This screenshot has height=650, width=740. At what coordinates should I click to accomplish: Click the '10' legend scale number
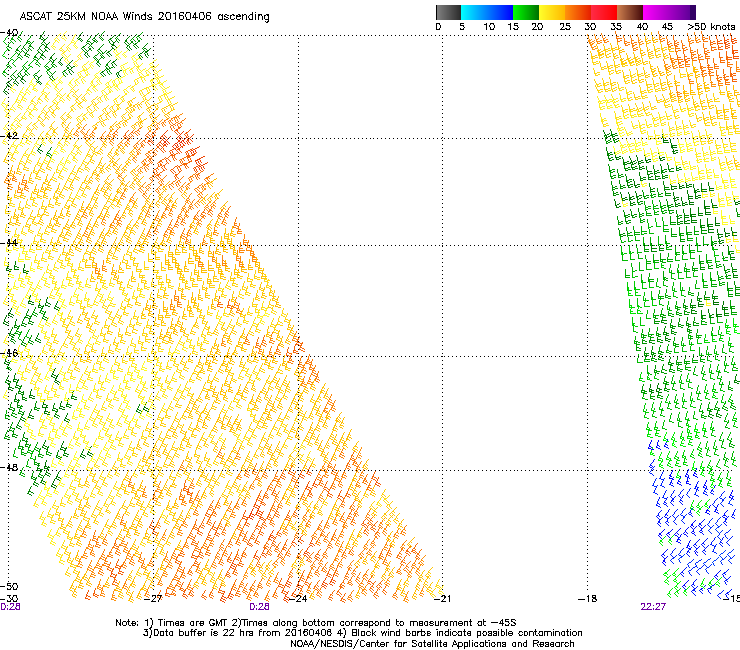click(489, 27)
